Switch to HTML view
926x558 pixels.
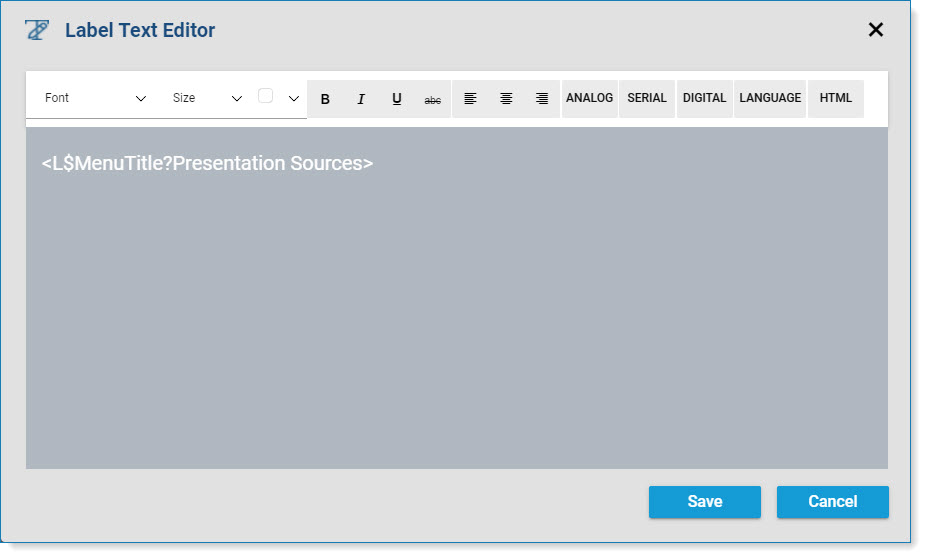pos(836,99)
